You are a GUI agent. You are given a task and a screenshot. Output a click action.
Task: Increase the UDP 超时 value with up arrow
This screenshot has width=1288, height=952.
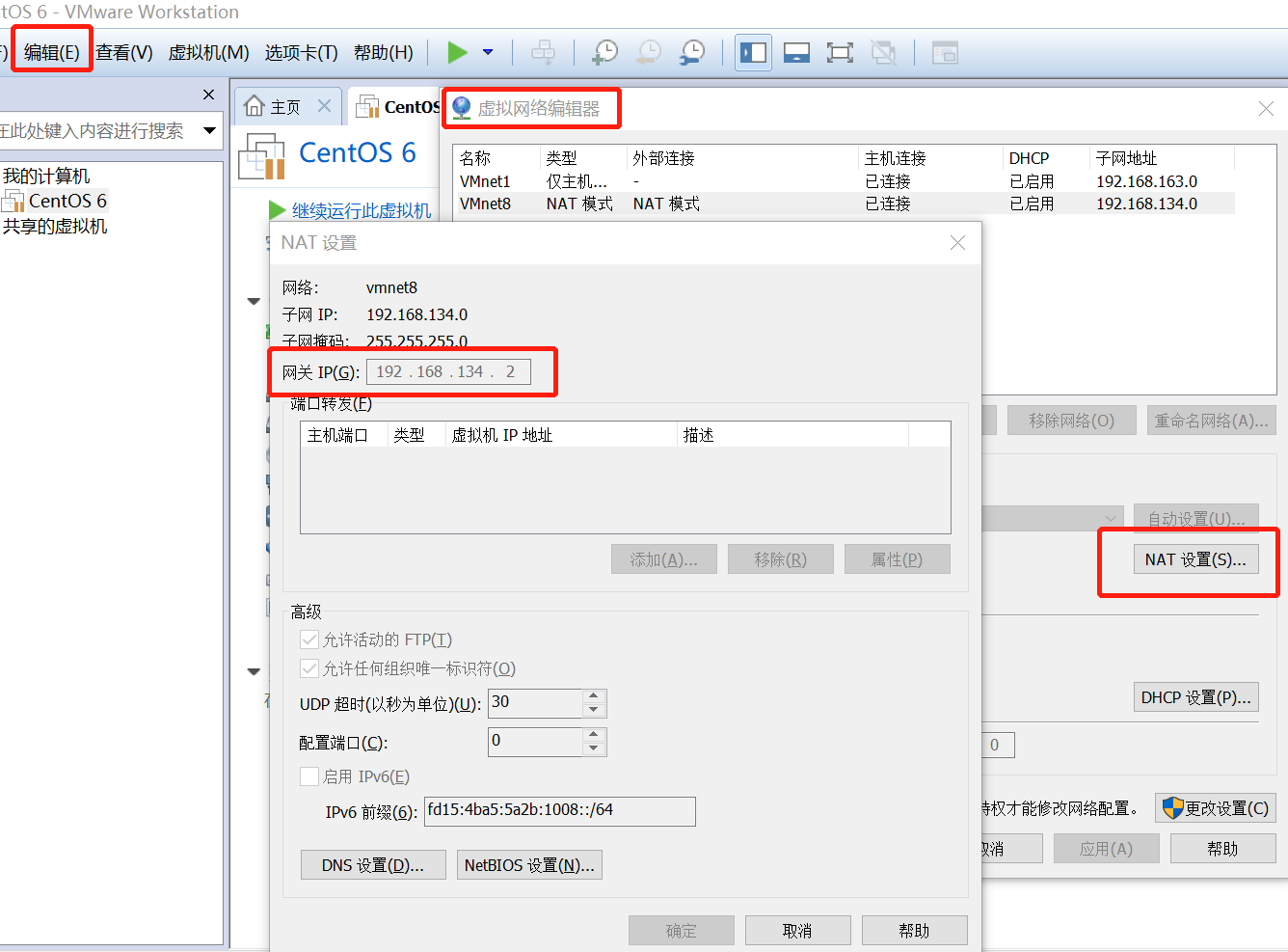(594, 695)
